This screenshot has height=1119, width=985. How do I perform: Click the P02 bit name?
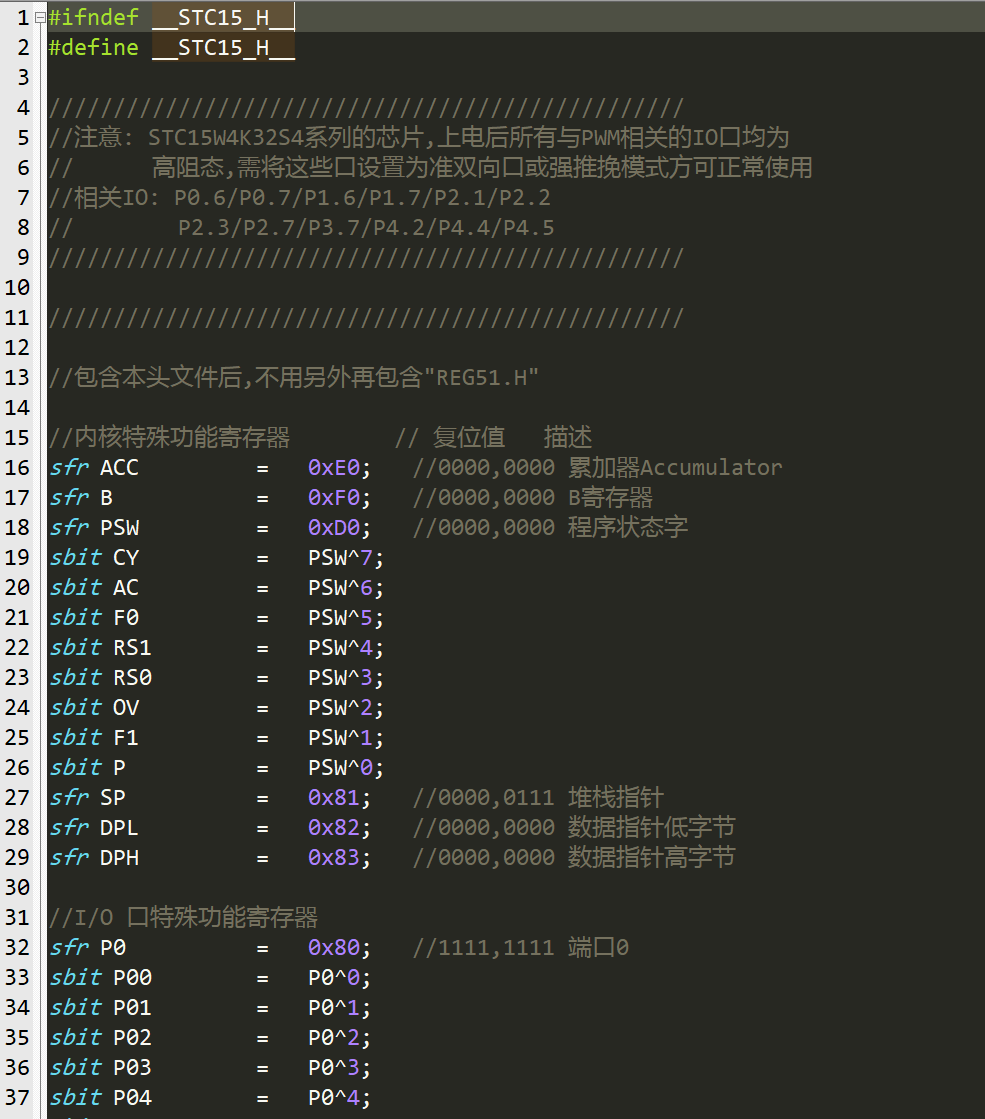(x=132, y=1037)
